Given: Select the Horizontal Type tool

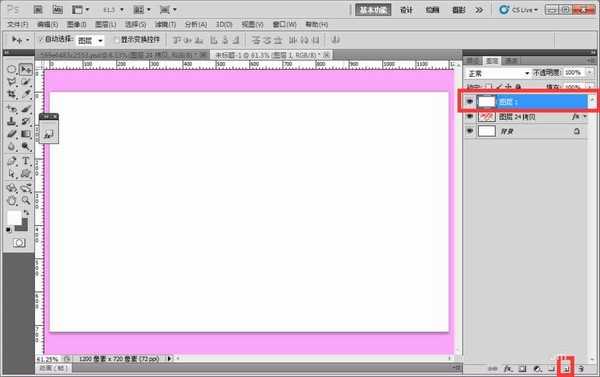Looking at the screenshot, I should tap(26, 161).
